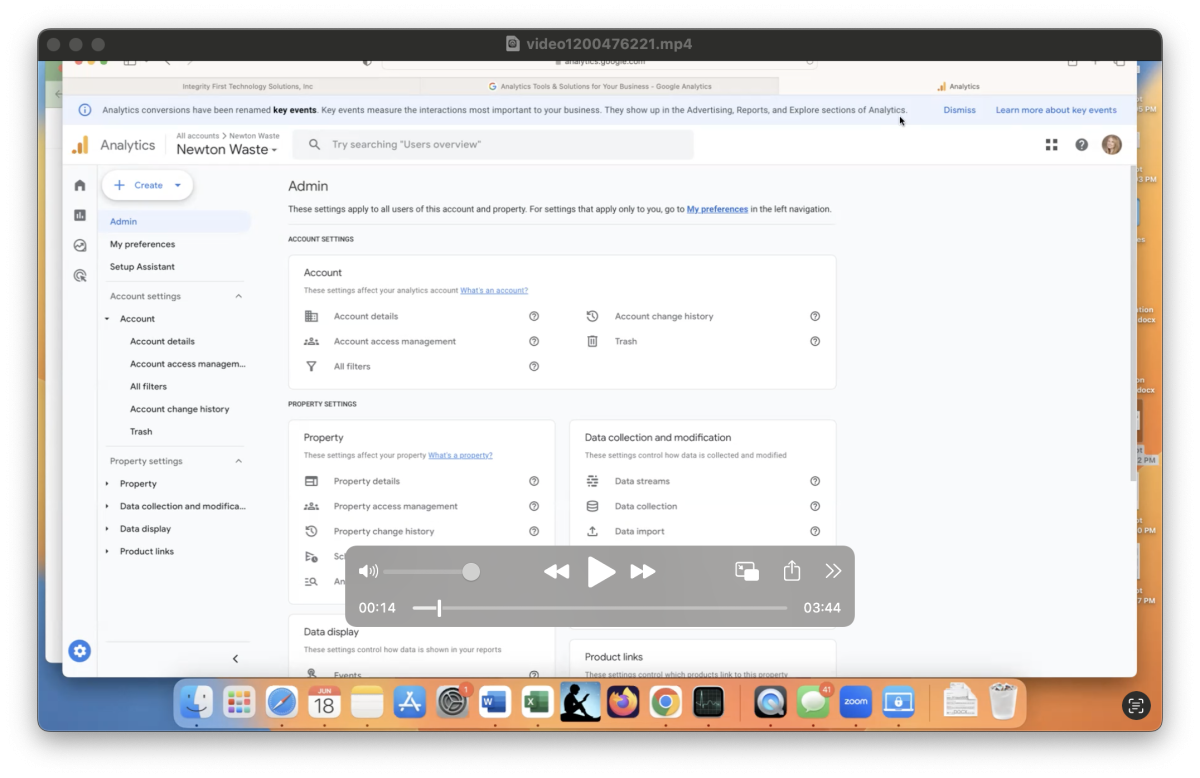This screenshot has height=778, width=1200.
Task: Open the Trash icon under Account settings
Action: (591, 340)
